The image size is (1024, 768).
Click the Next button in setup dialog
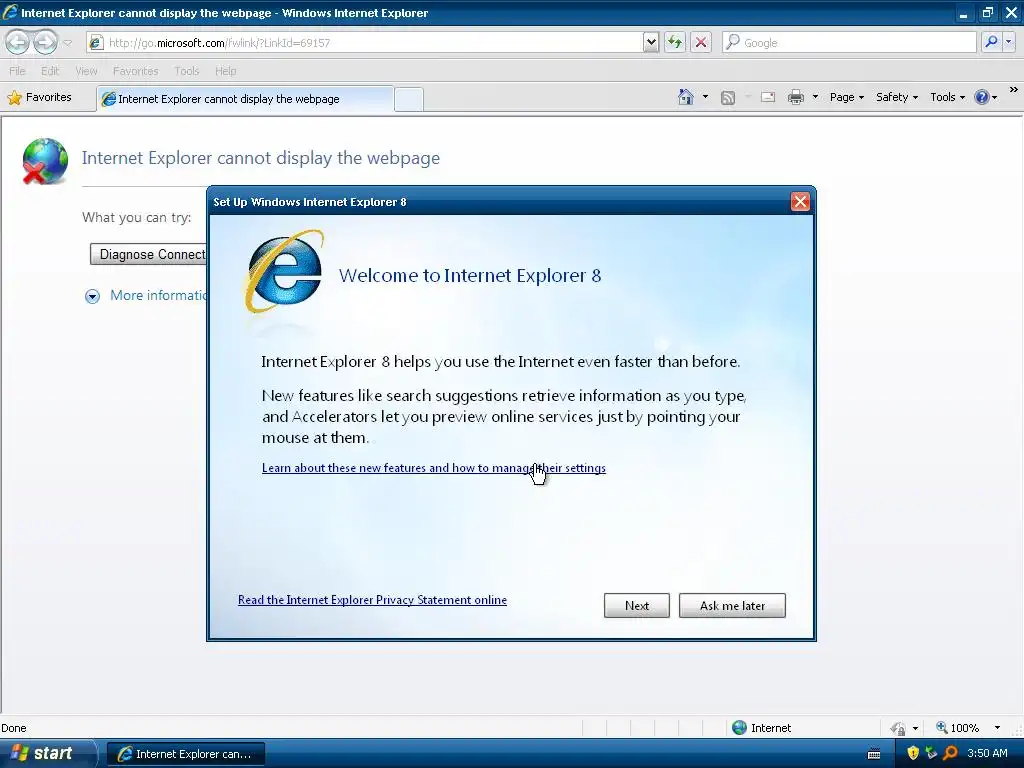point(637,605)
